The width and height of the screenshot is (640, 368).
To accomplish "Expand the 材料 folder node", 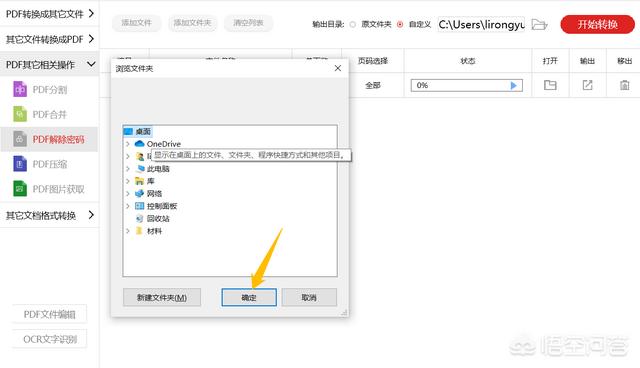I will tap(128, 231).
